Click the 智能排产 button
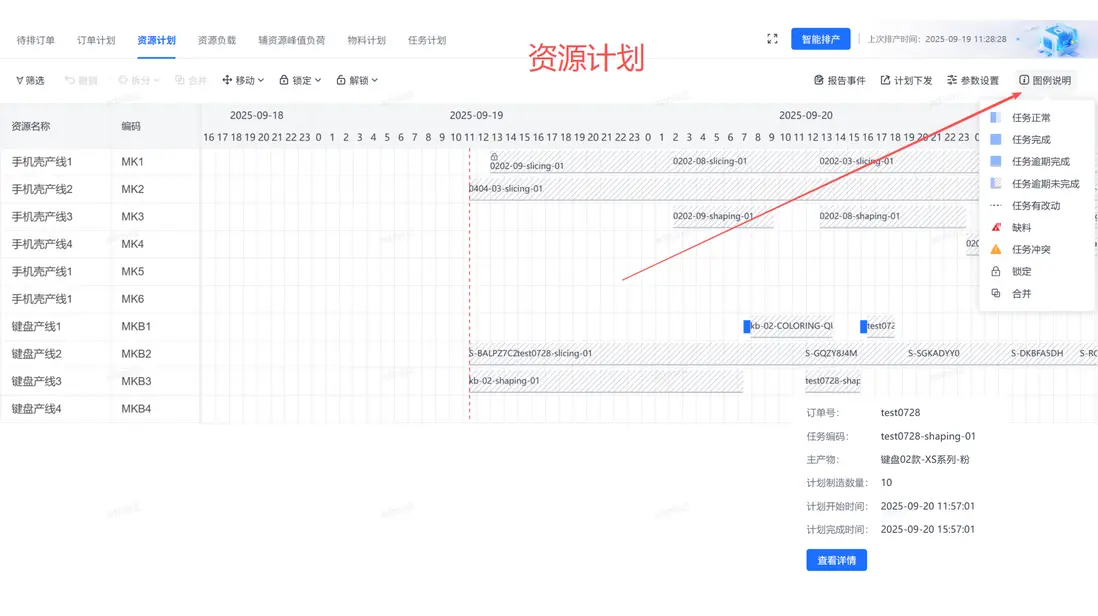Image resolution: width=1098 pixels, height=616 pixels. 821,39
